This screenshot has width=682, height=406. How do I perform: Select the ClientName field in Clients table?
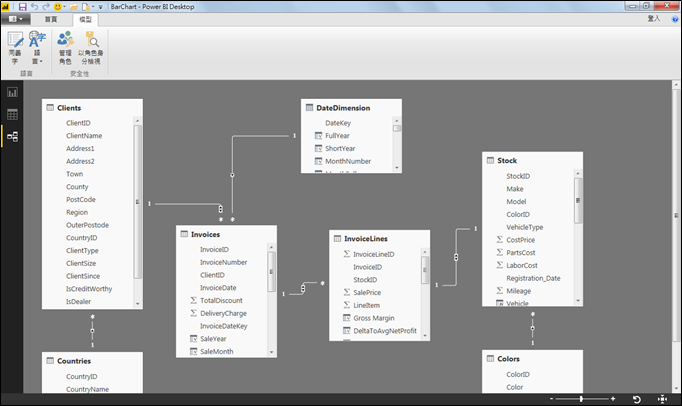[x=84, y=136]
